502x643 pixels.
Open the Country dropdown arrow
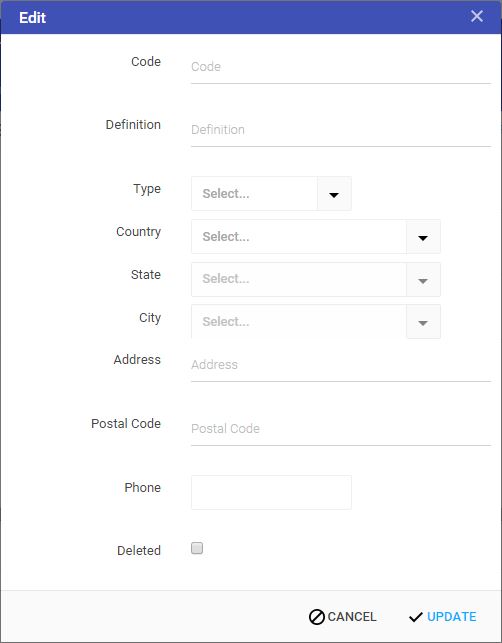[423, 237]
